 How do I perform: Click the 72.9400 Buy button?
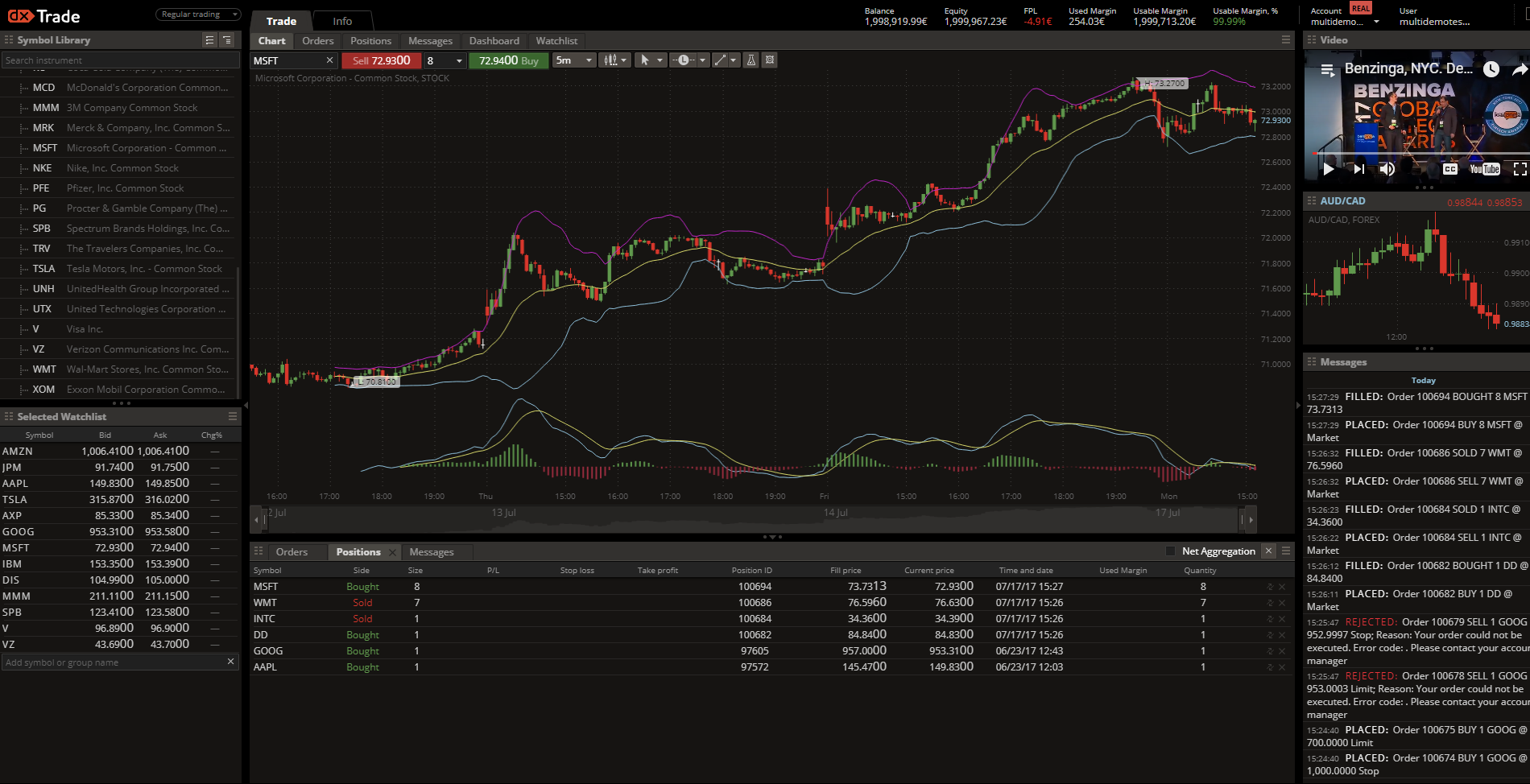coord(508,60)
